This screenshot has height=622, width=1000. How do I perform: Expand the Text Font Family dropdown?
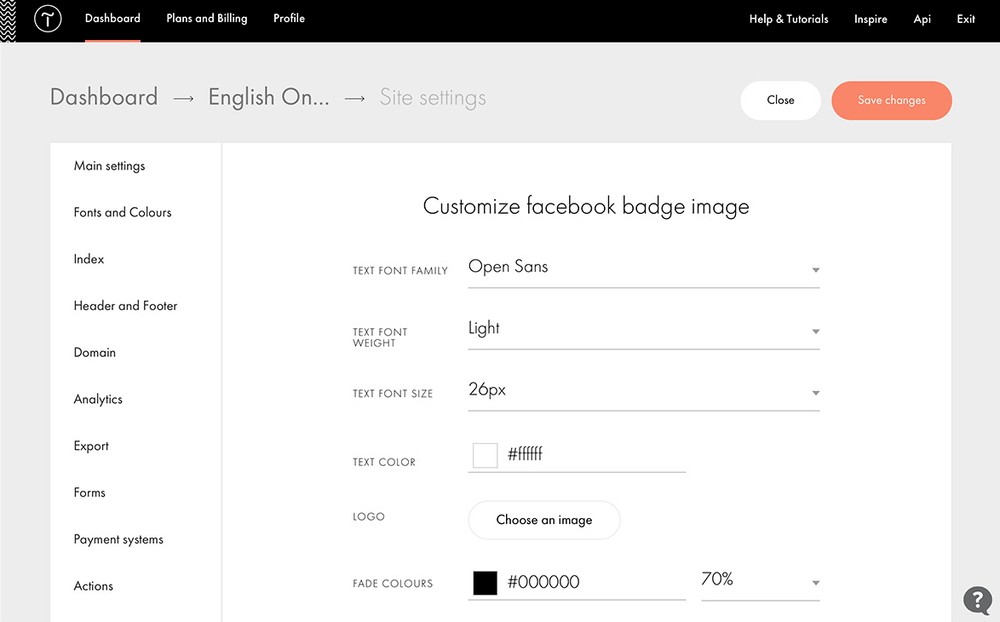(643, 269)
